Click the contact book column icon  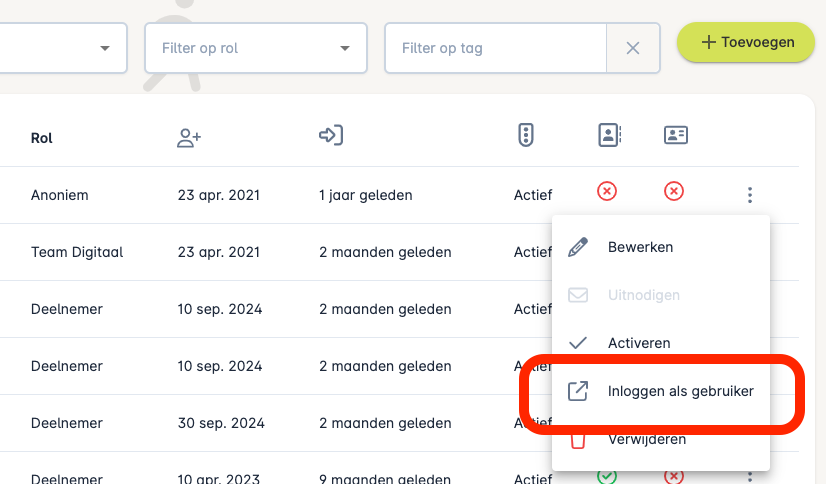(610, 136)
